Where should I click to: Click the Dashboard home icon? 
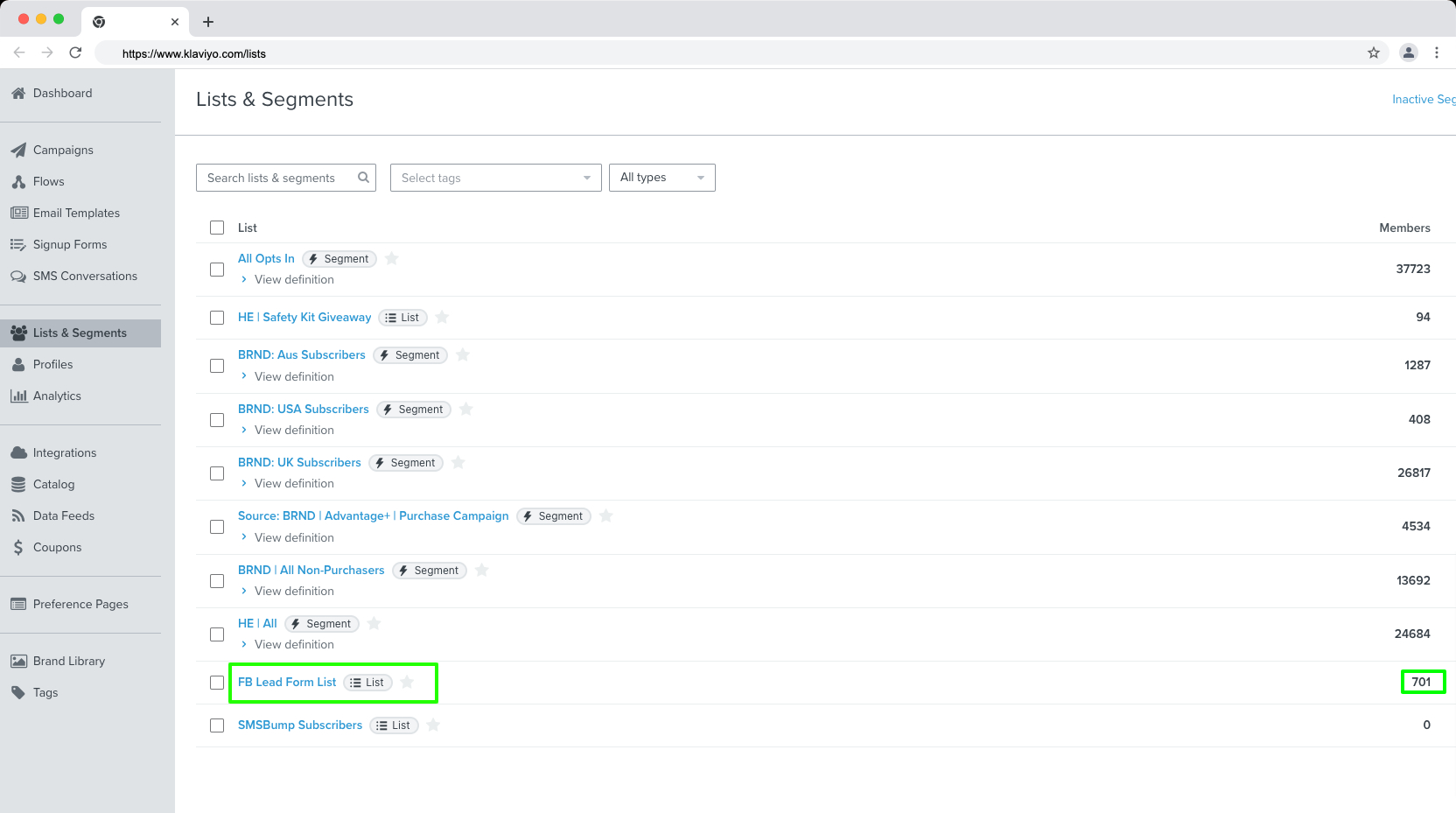point(18,94)
